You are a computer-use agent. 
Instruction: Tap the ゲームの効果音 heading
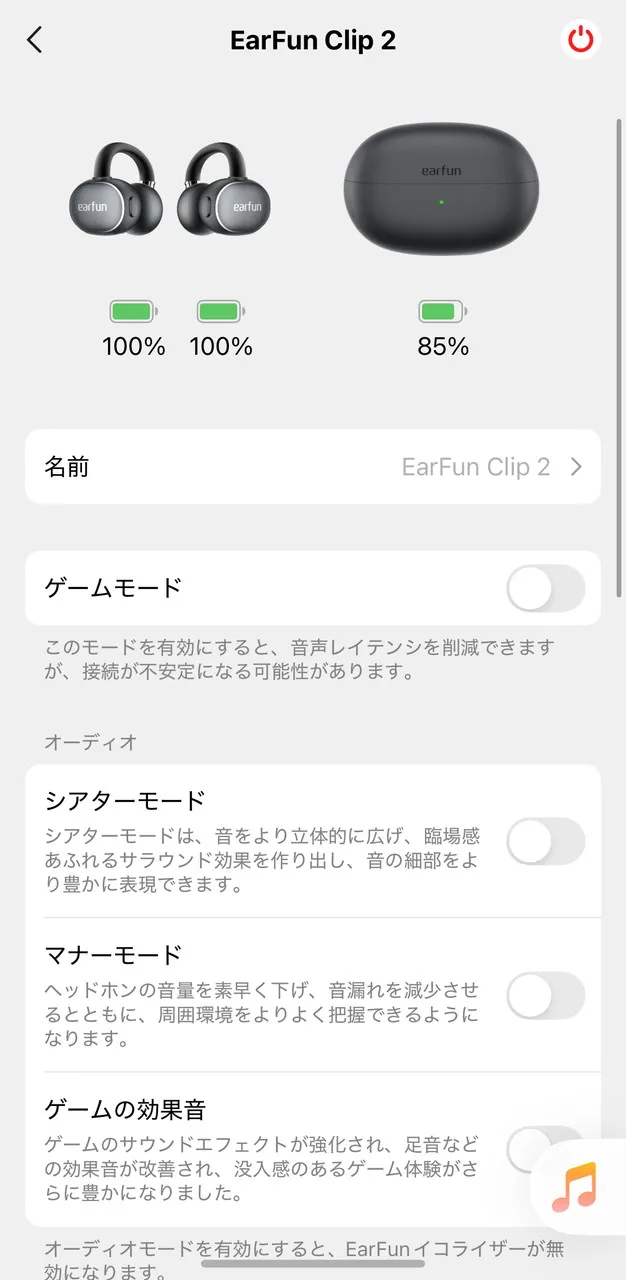coord(125,1109)
